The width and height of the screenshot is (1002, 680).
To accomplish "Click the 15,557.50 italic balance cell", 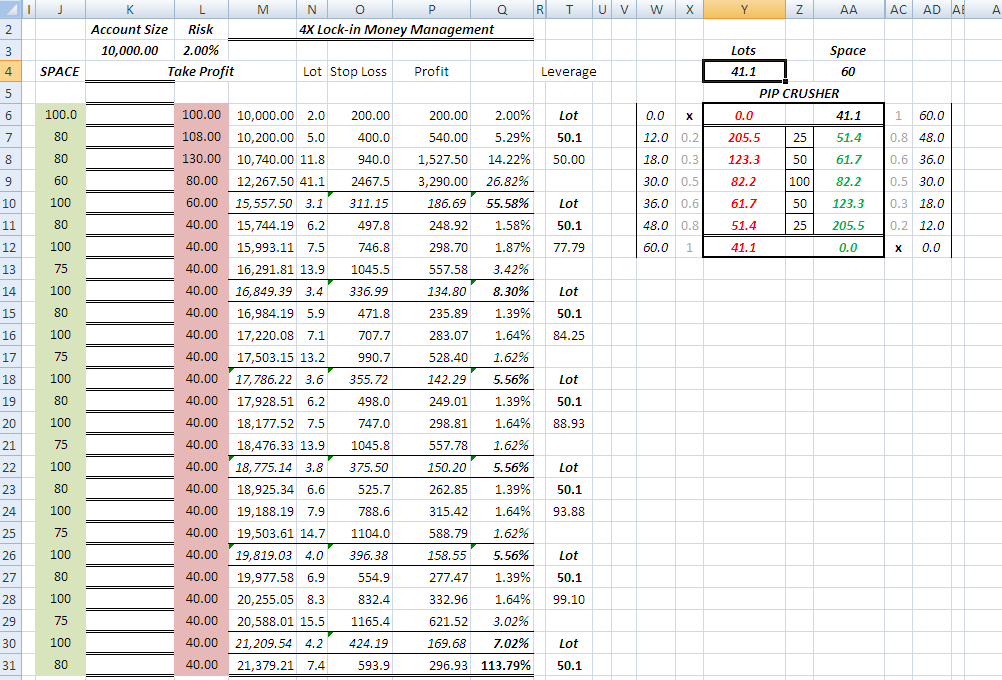I will [263, 203].
